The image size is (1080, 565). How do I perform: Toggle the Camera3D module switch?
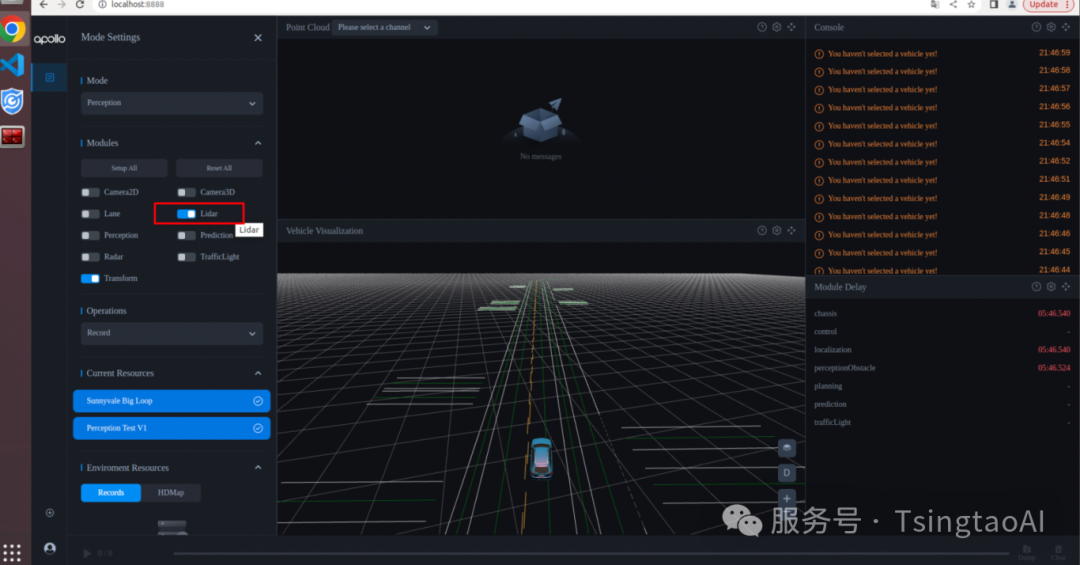186,192
